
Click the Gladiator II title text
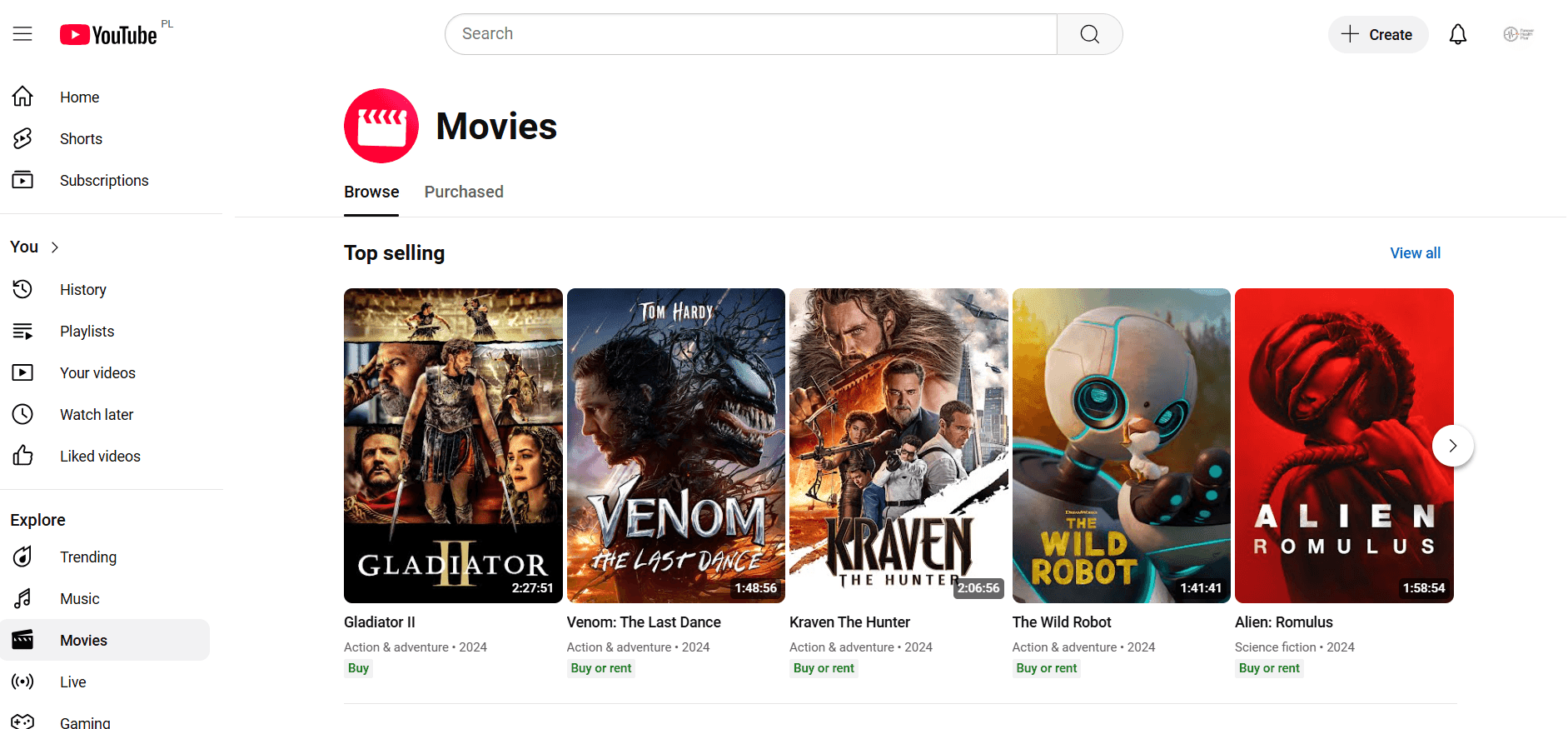380,622
